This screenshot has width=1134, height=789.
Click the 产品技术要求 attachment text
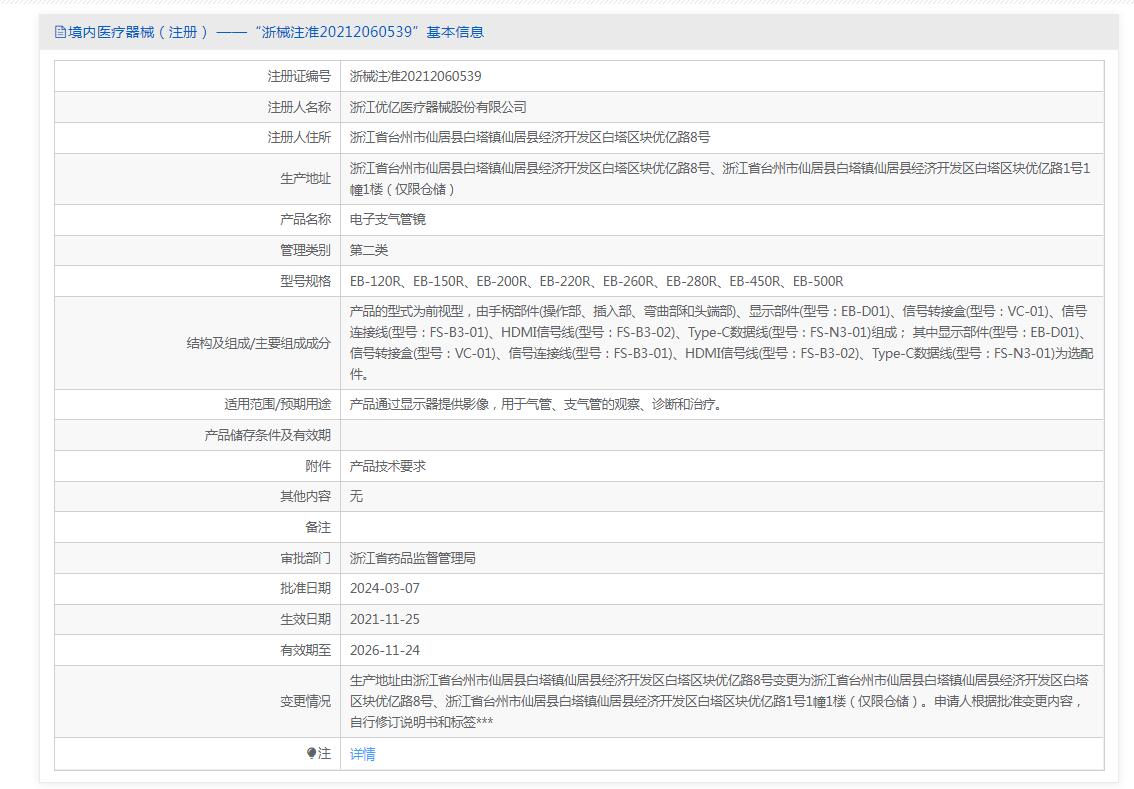click(x=388, y=466)
